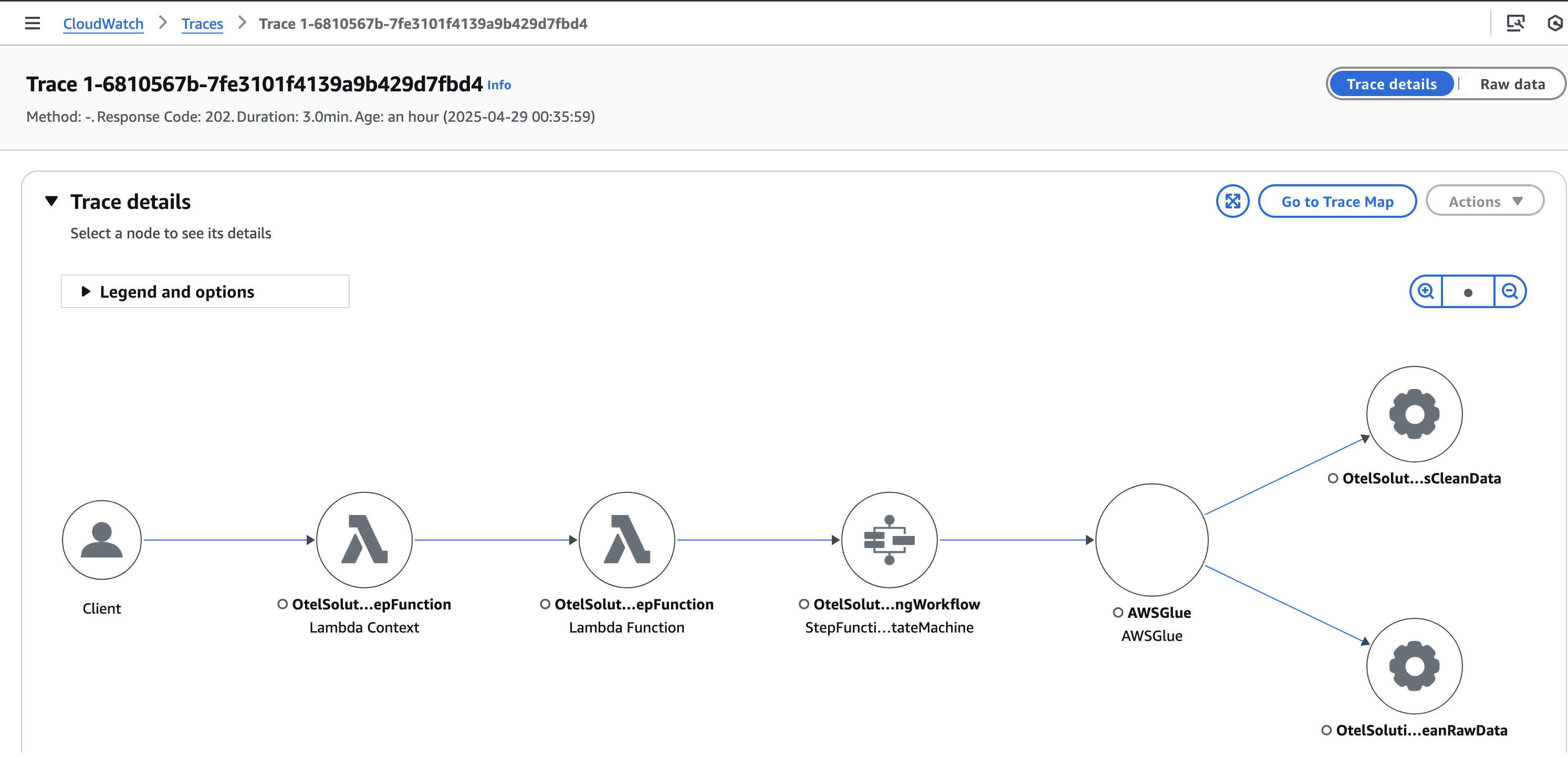Open the Traces breadcrumb link

coord(202,23)
